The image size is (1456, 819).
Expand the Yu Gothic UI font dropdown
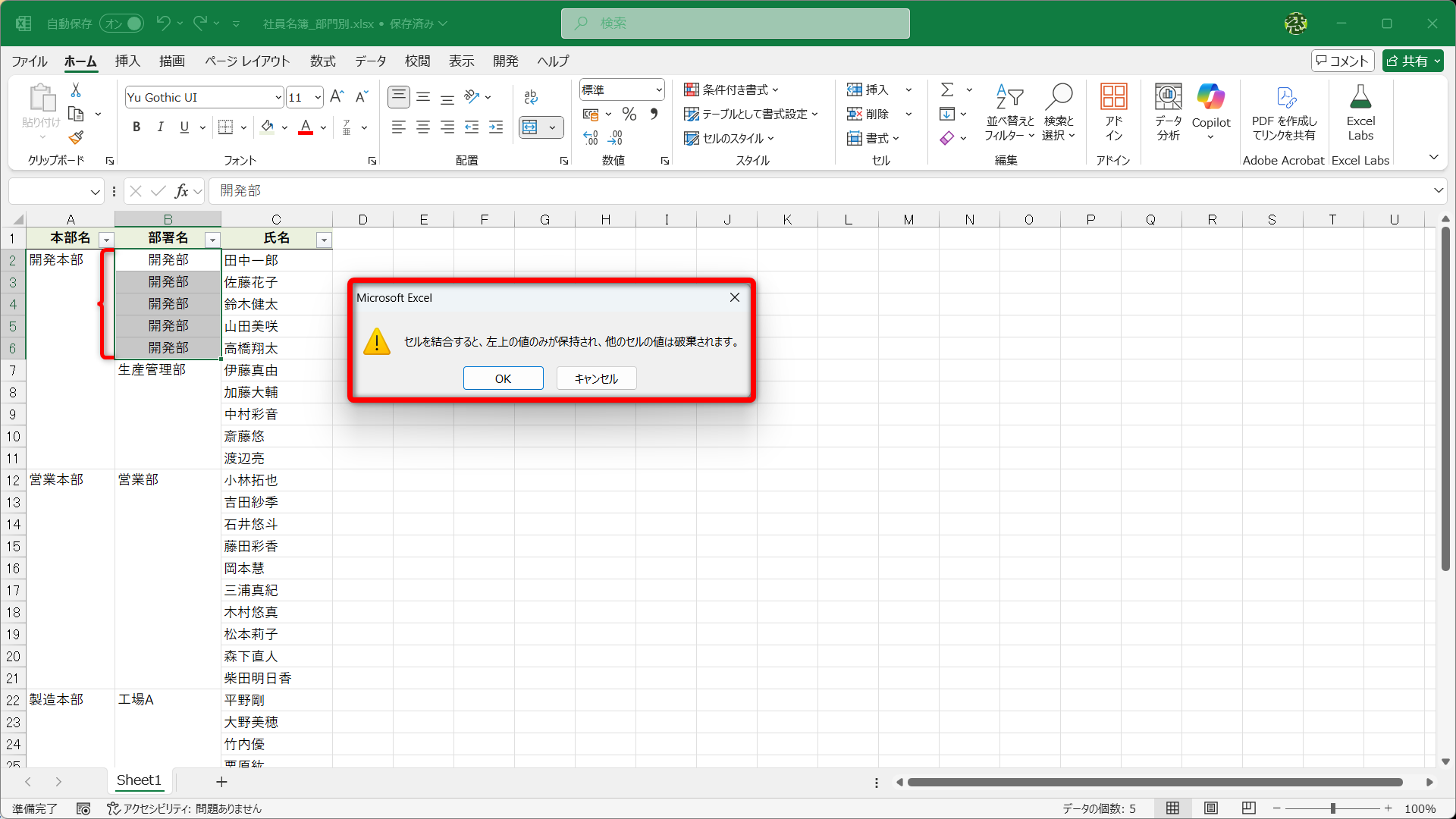click(x=278, y=98)
